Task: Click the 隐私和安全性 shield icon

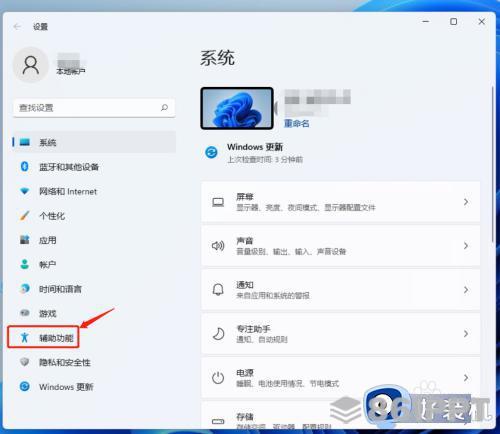Action: (x=24, y=362)
